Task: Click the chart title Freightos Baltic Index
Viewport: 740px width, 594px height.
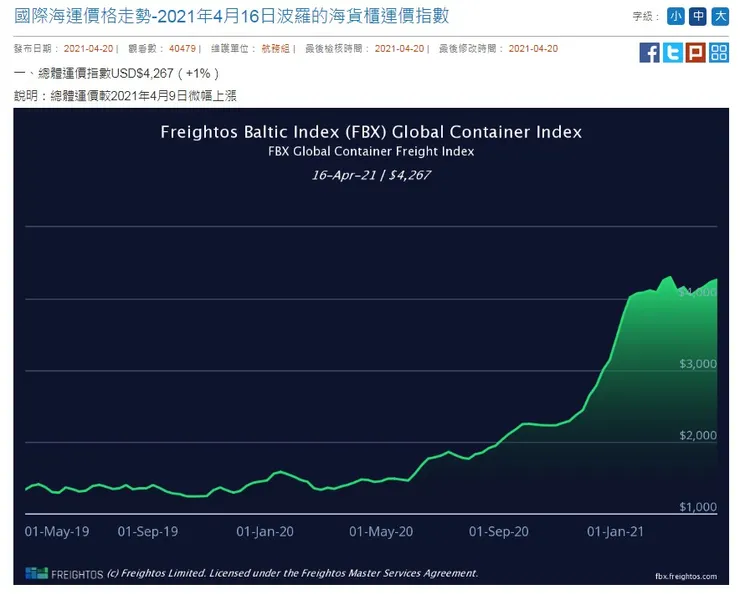Action: 371,132
